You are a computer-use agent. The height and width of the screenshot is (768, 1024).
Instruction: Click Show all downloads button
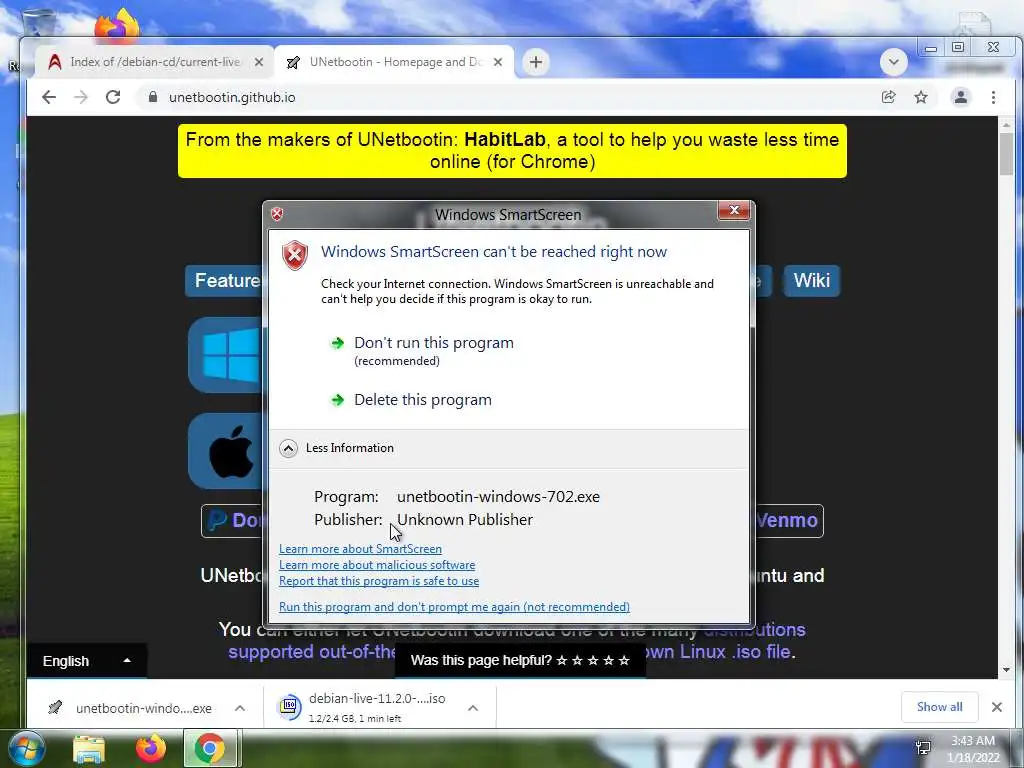pos(939,707)
